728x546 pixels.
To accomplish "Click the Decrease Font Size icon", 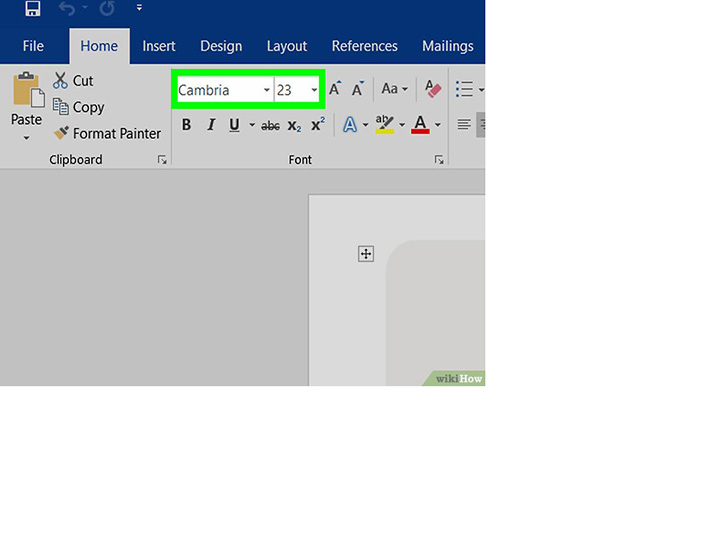I will click(x=358, y=88).
